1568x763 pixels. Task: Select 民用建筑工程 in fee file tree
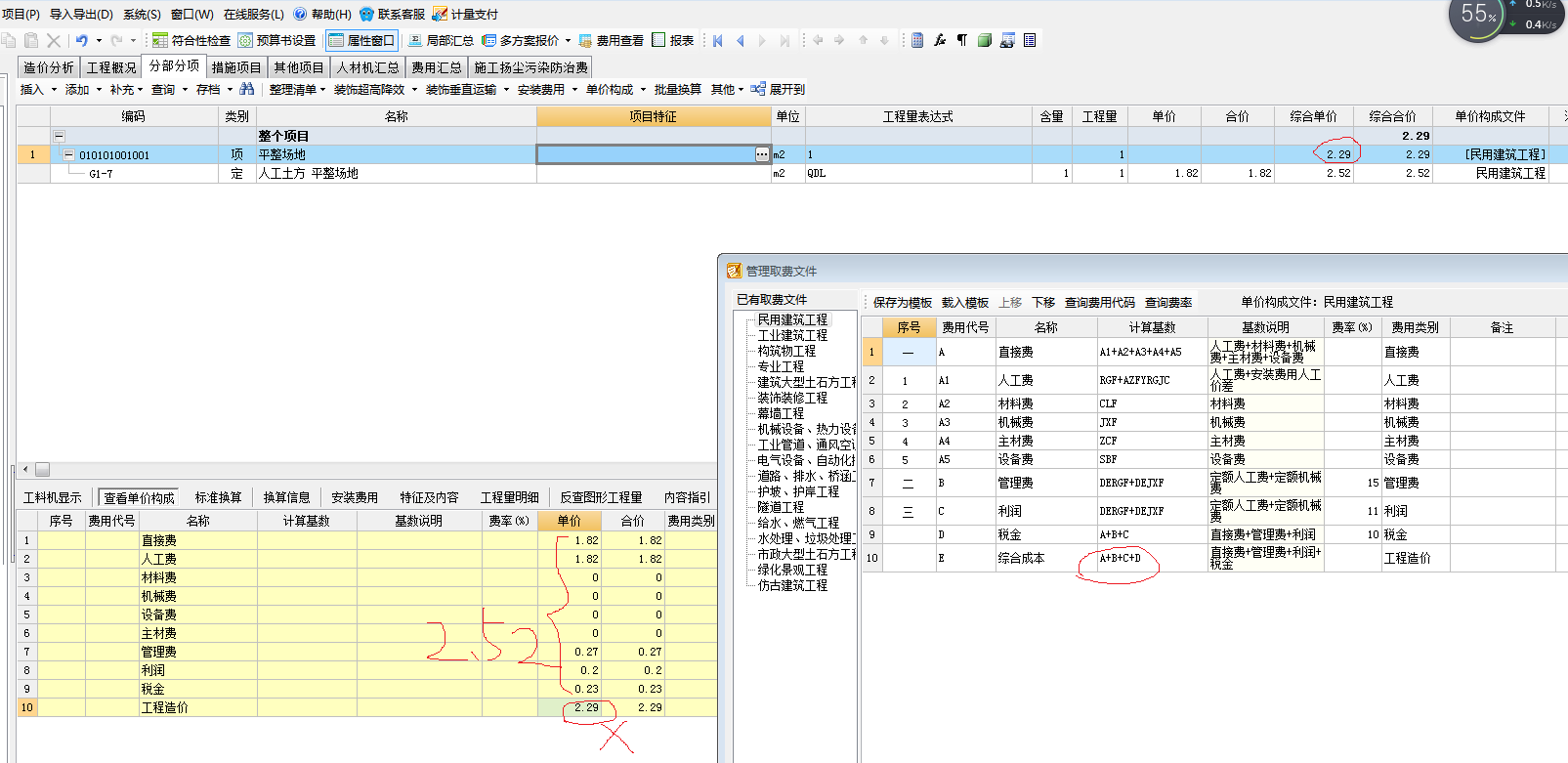[x=792, y=319]
